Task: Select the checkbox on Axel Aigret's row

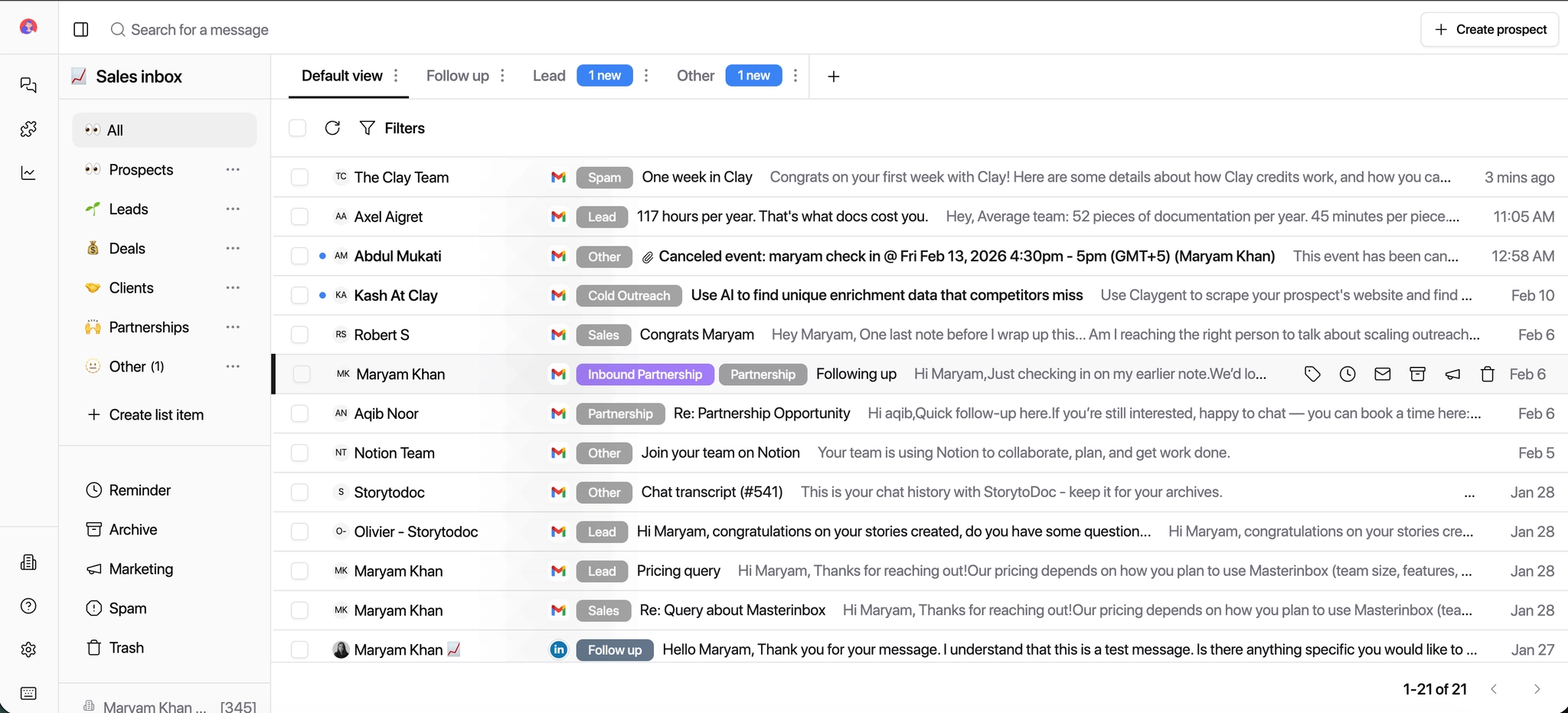Action: click(299, 216)
